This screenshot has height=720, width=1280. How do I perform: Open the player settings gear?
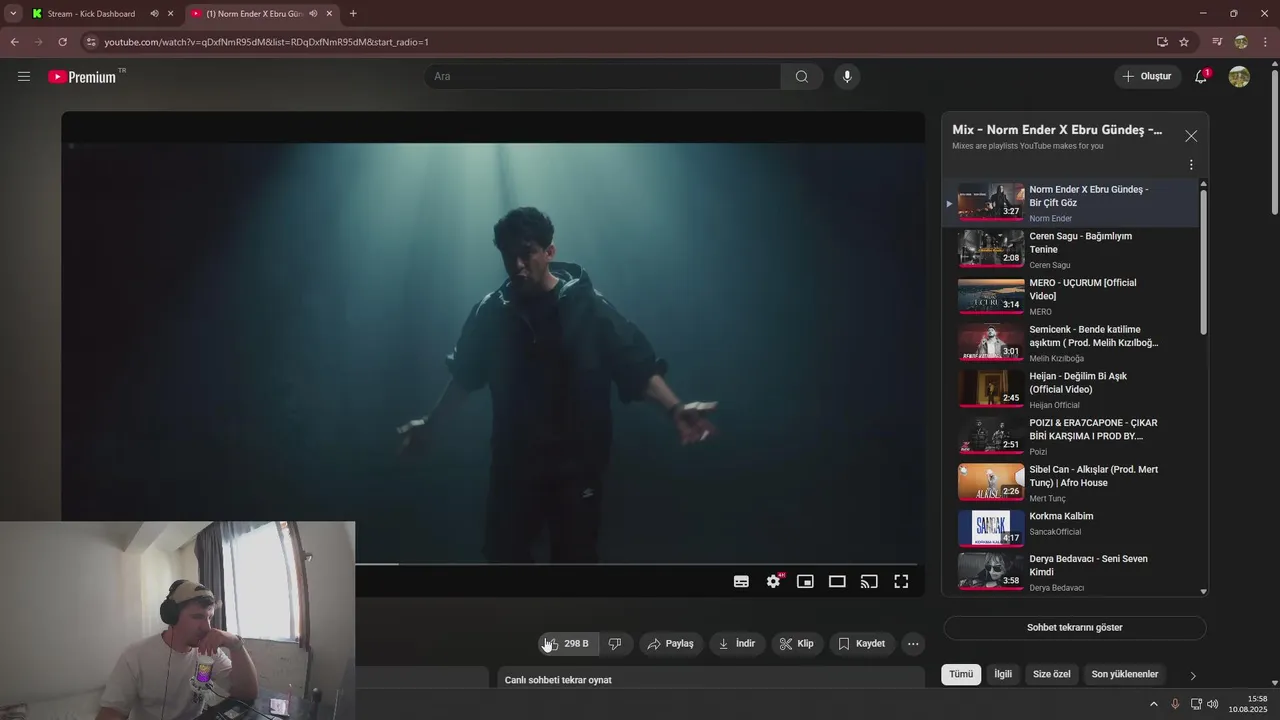click(x=773, y=581)
